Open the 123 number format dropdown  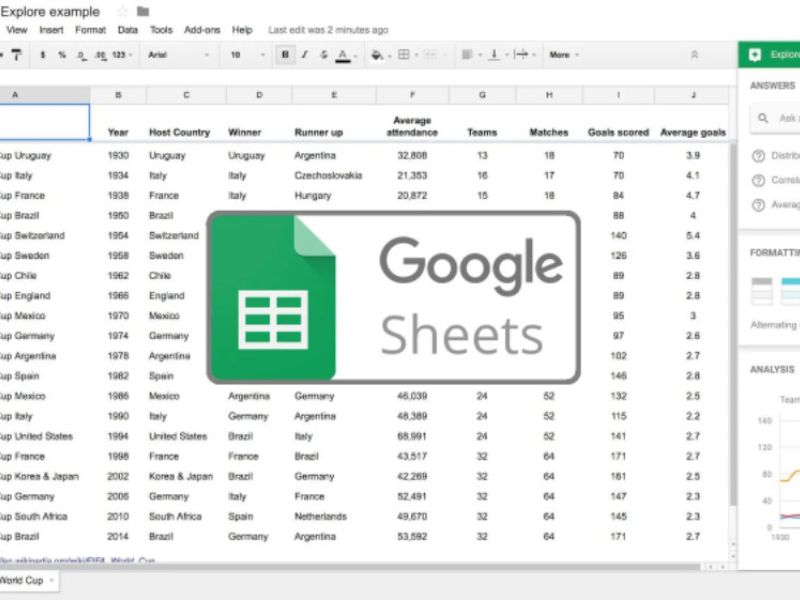click(121, 55)
